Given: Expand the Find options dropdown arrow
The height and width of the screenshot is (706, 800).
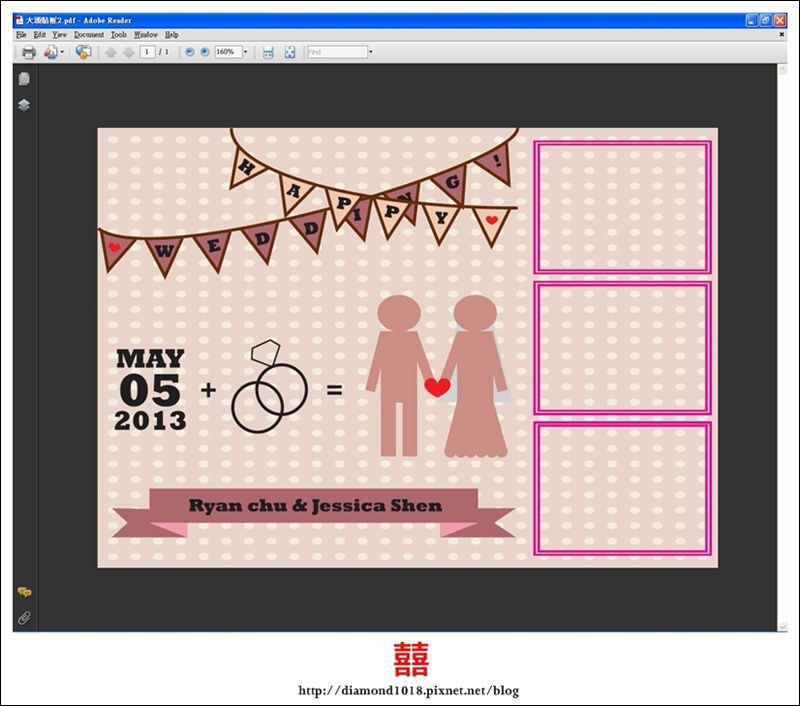Looking at the screenshot, I should click(x=371, y=52).
